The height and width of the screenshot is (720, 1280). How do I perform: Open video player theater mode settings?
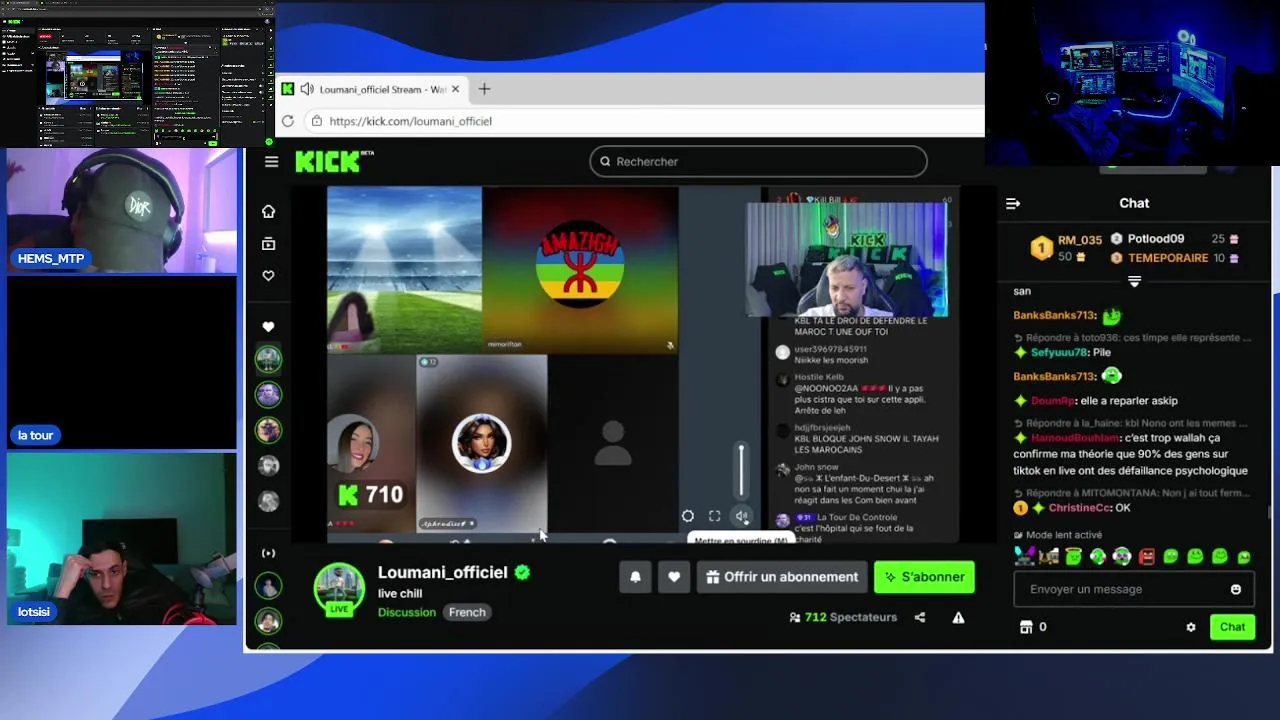pyautogui.click(x=687, y=516)
